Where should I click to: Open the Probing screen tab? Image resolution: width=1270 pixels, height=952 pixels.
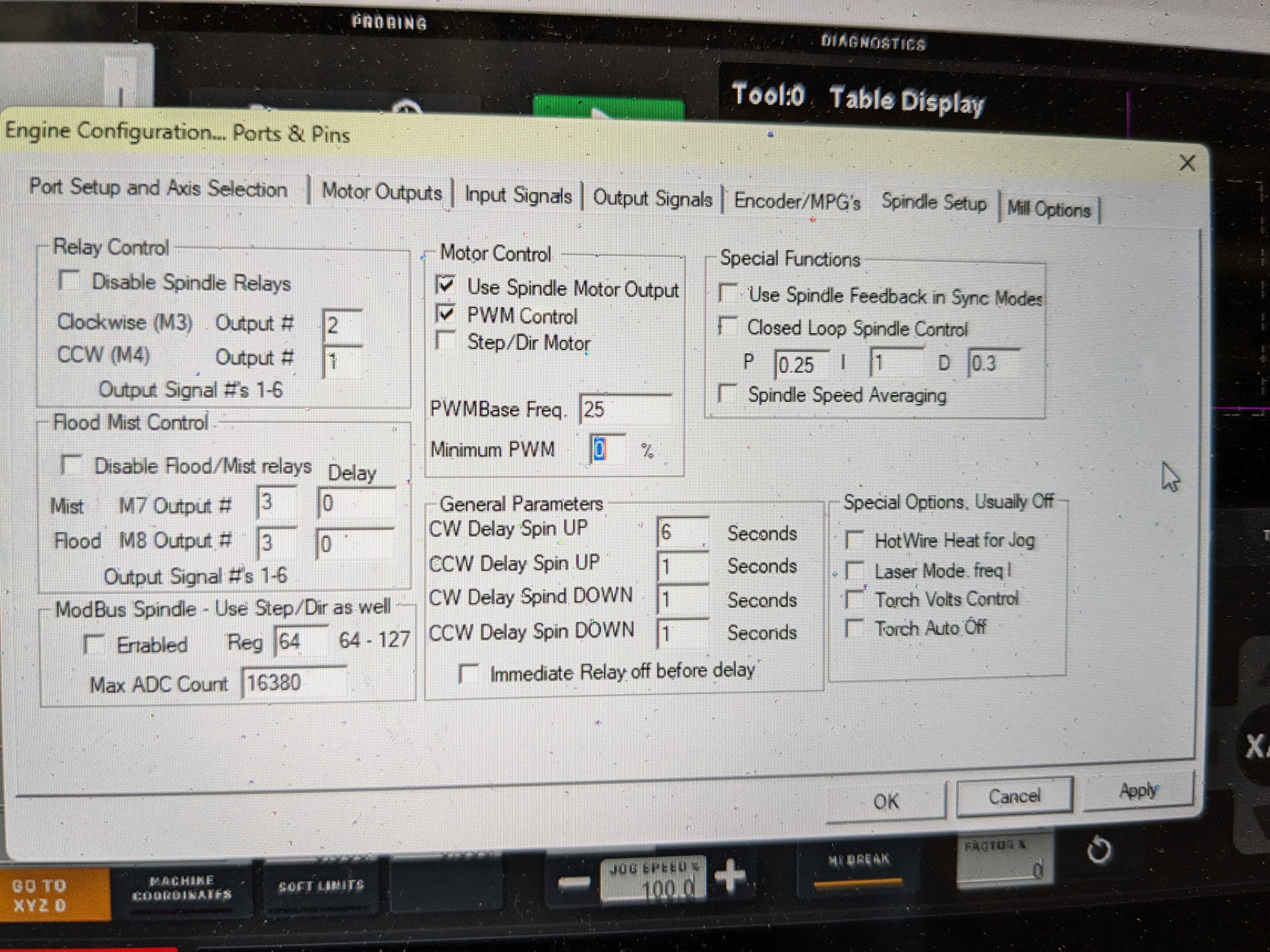[390, 23]
